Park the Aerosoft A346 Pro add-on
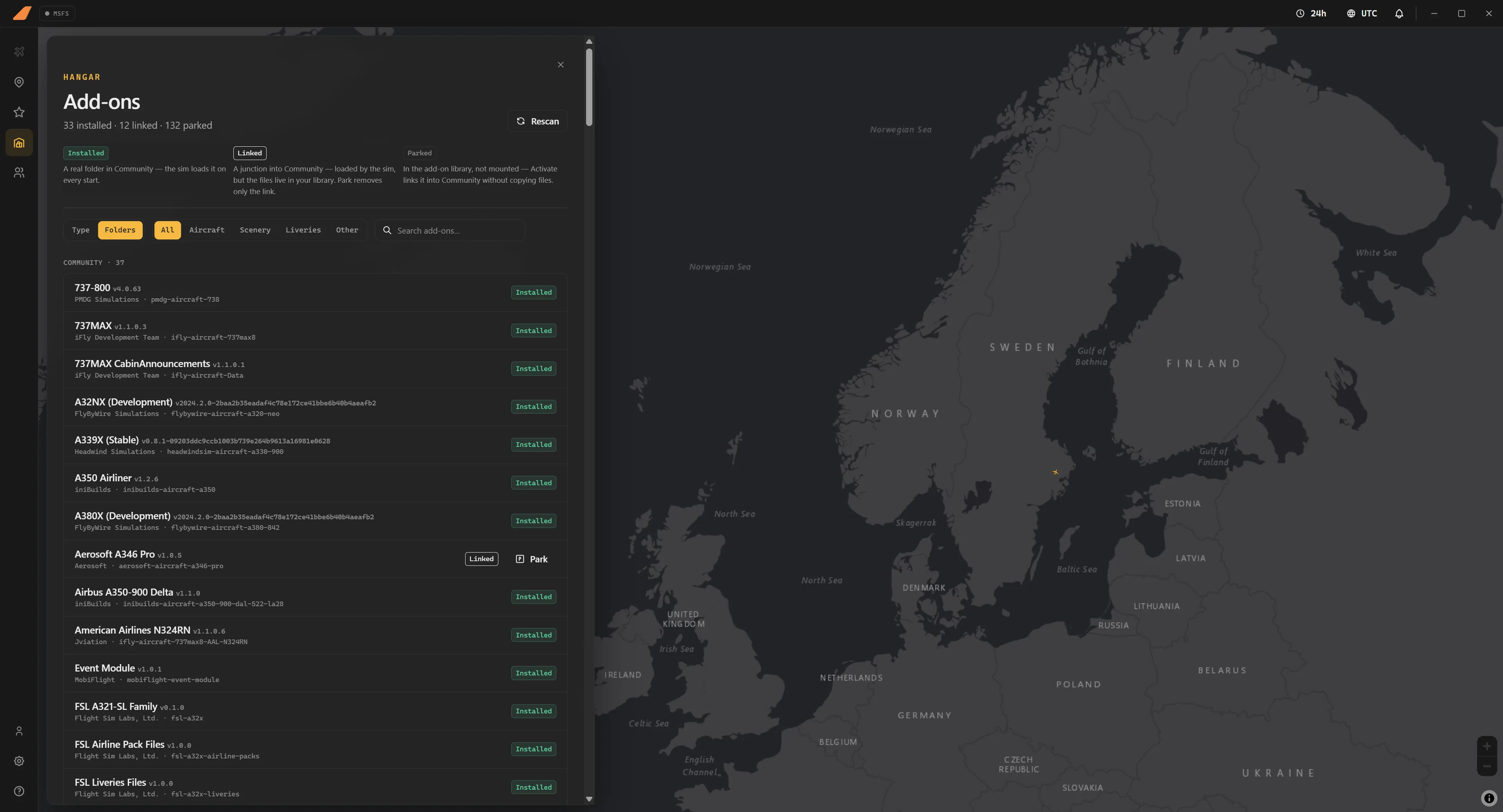The height and width of the screenshot is (812, 1503). pyautogui.click(x=532, y=559)
